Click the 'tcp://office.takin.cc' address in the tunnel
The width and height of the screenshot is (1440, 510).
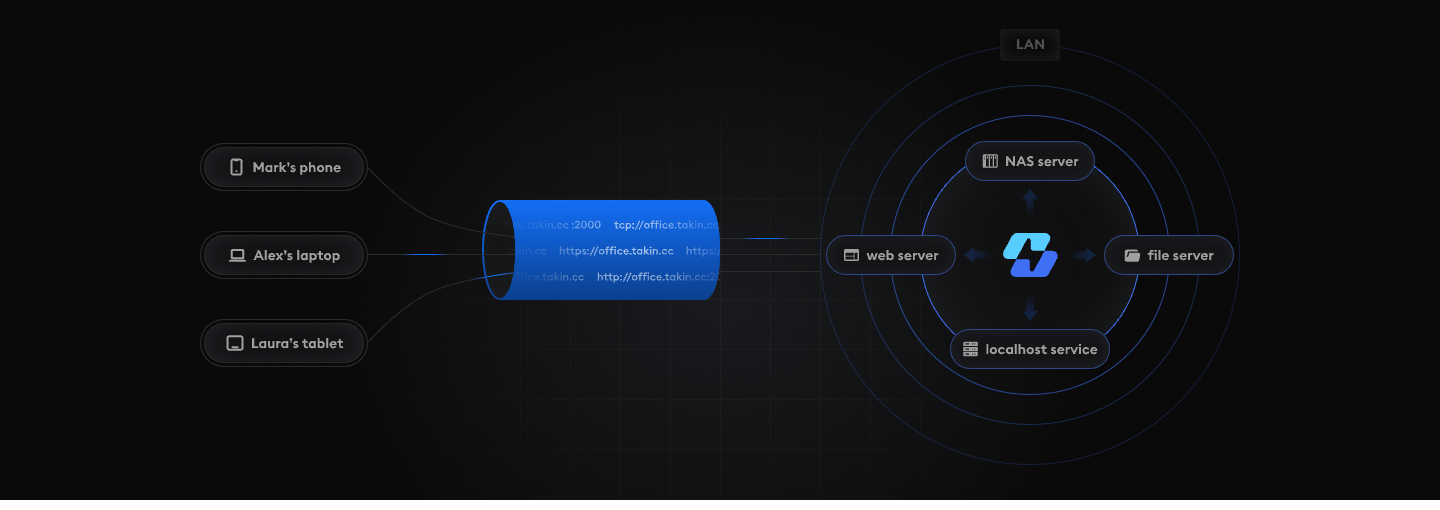[666, 225]
